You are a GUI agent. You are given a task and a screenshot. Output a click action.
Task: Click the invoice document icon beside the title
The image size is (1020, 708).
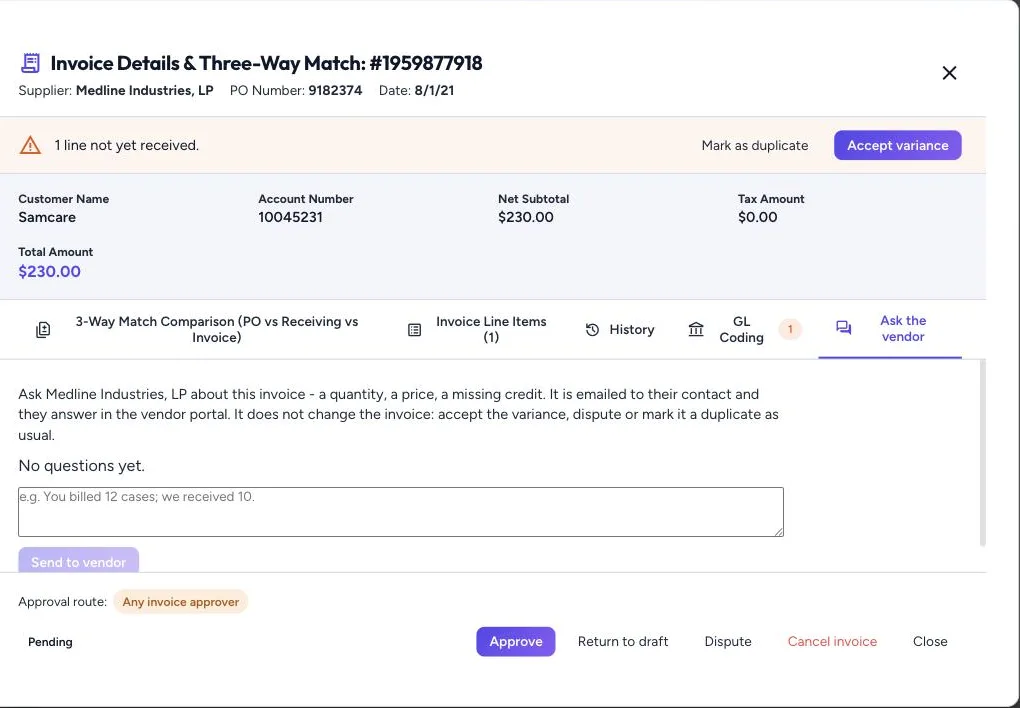(30, 63)
